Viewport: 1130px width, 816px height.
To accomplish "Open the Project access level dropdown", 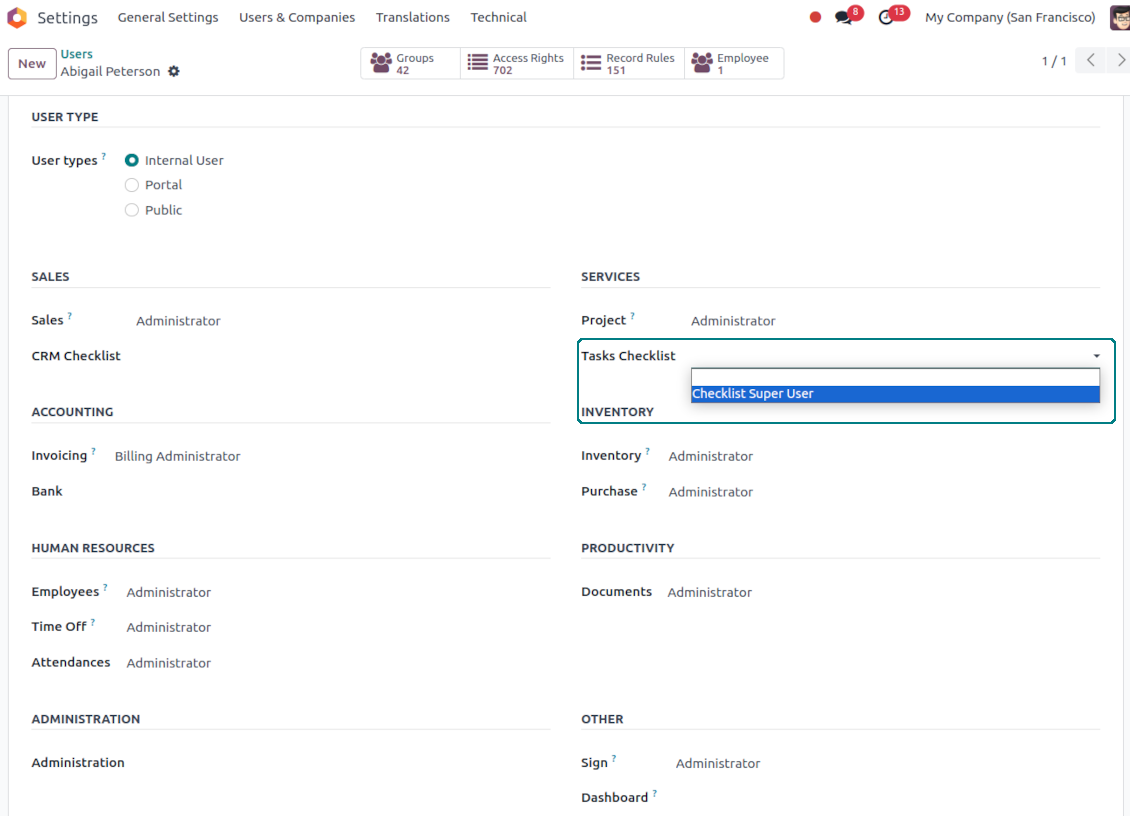I will tap(733, 321).
